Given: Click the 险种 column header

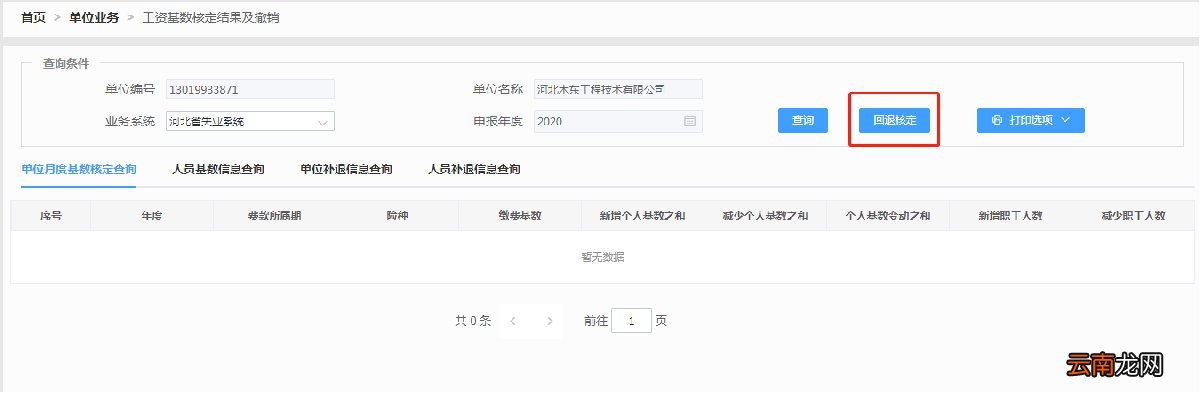Looking at the screenshot, I should (x=397, y=216).
